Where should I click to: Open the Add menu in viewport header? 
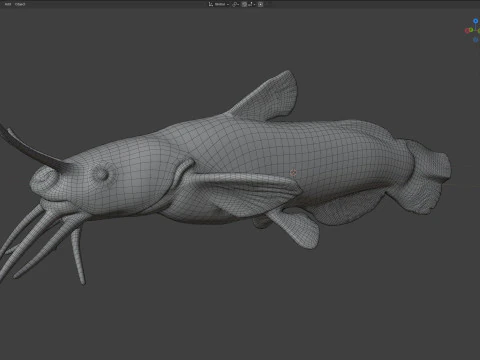pos(8,4)
